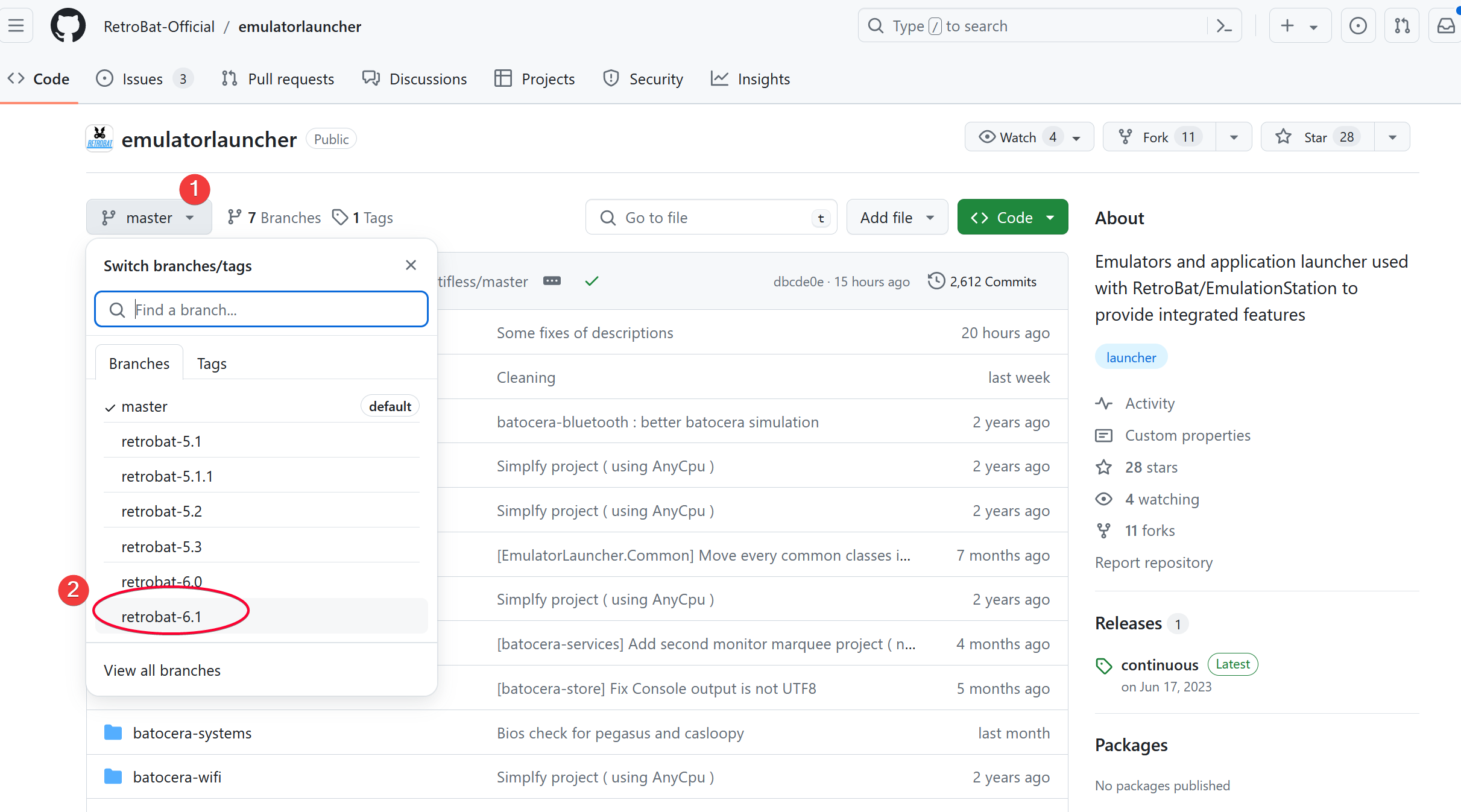The width and height of the screenshot is (1461, 812).
Task: Open the Packages heading link
Action: (1131, 745)
